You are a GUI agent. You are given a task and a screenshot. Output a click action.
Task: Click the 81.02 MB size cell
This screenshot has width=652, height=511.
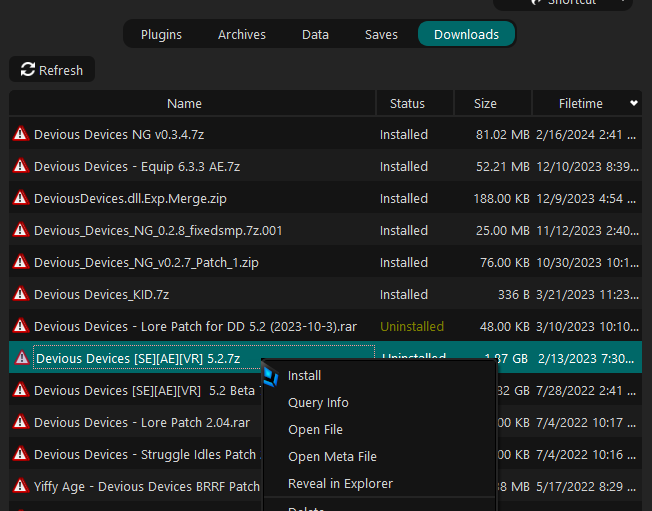click(503, 134)
